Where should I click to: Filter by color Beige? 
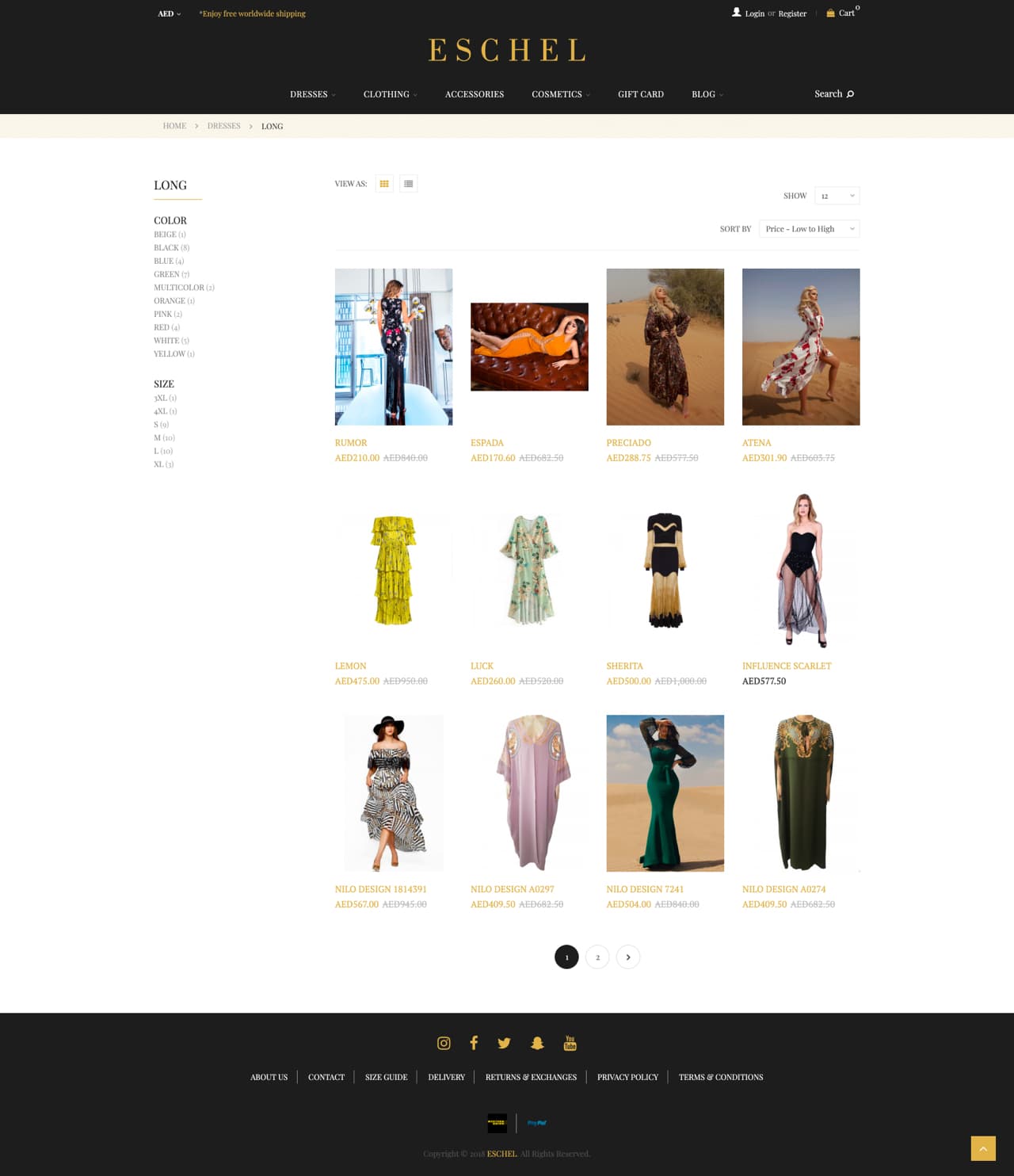170,235
